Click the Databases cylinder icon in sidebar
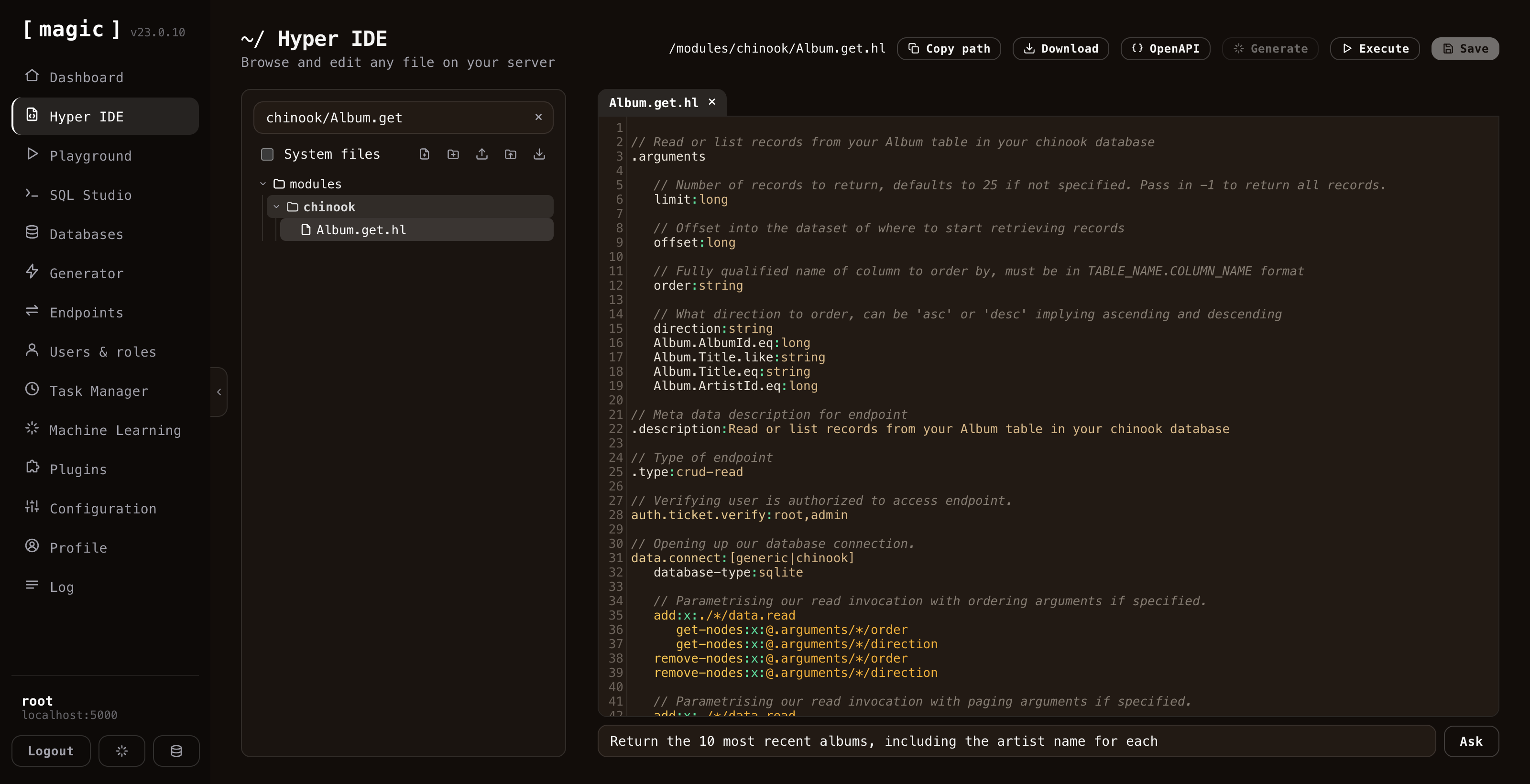This screenshot has height=784, width=1530. coord(32,233)
